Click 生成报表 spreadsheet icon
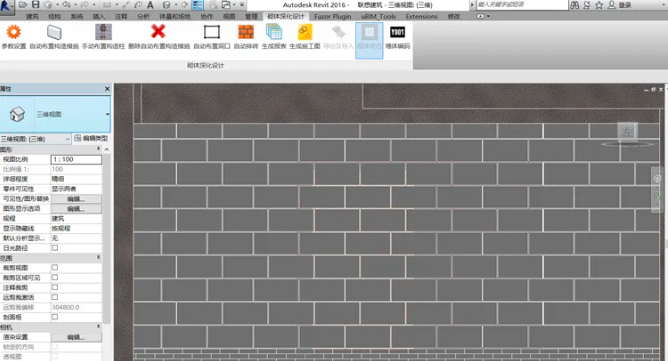Screen dimensions: 668x361 (x=274, y=32)
